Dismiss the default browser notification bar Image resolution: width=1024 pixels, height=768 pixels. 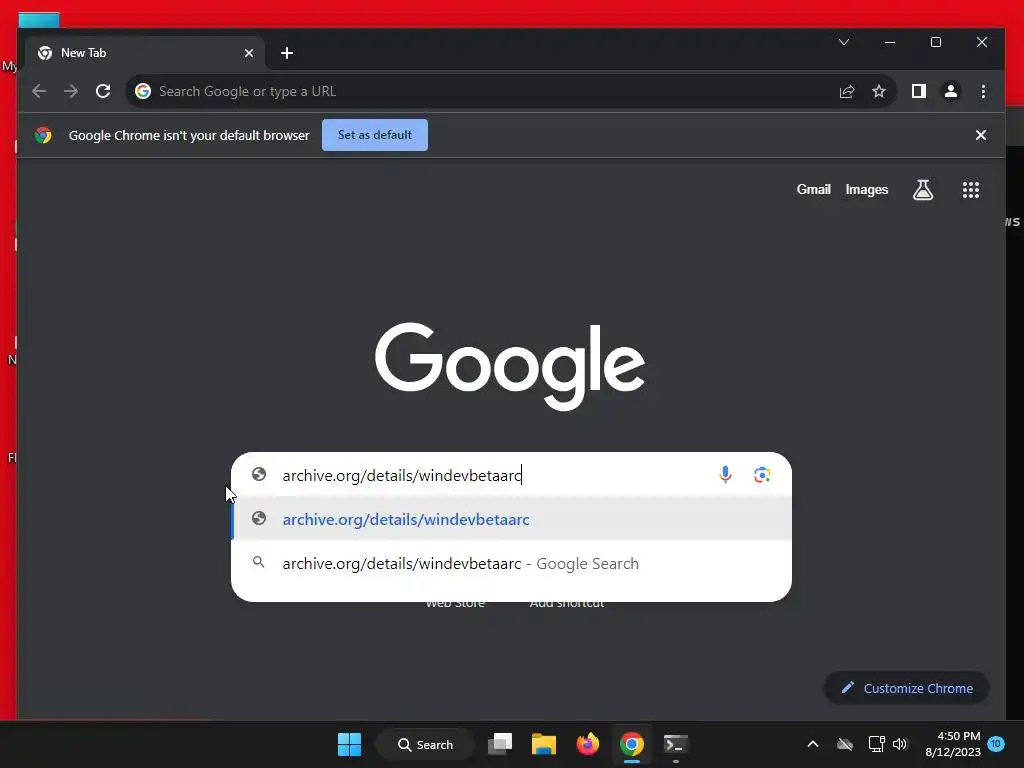coord(981,135)
